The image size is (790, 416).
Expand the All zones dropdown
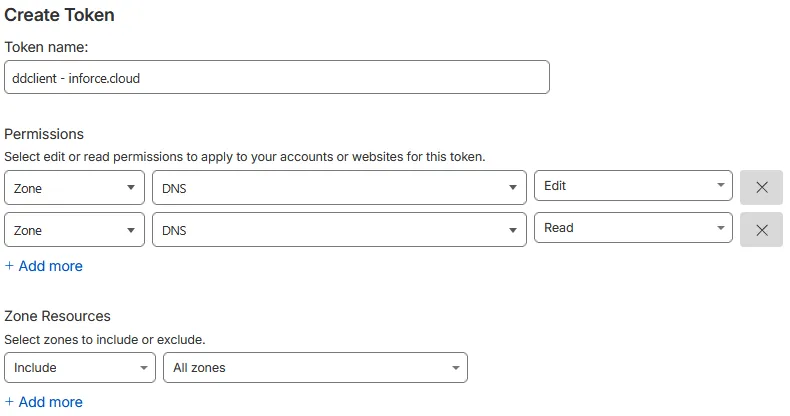[x=315, y=367]
